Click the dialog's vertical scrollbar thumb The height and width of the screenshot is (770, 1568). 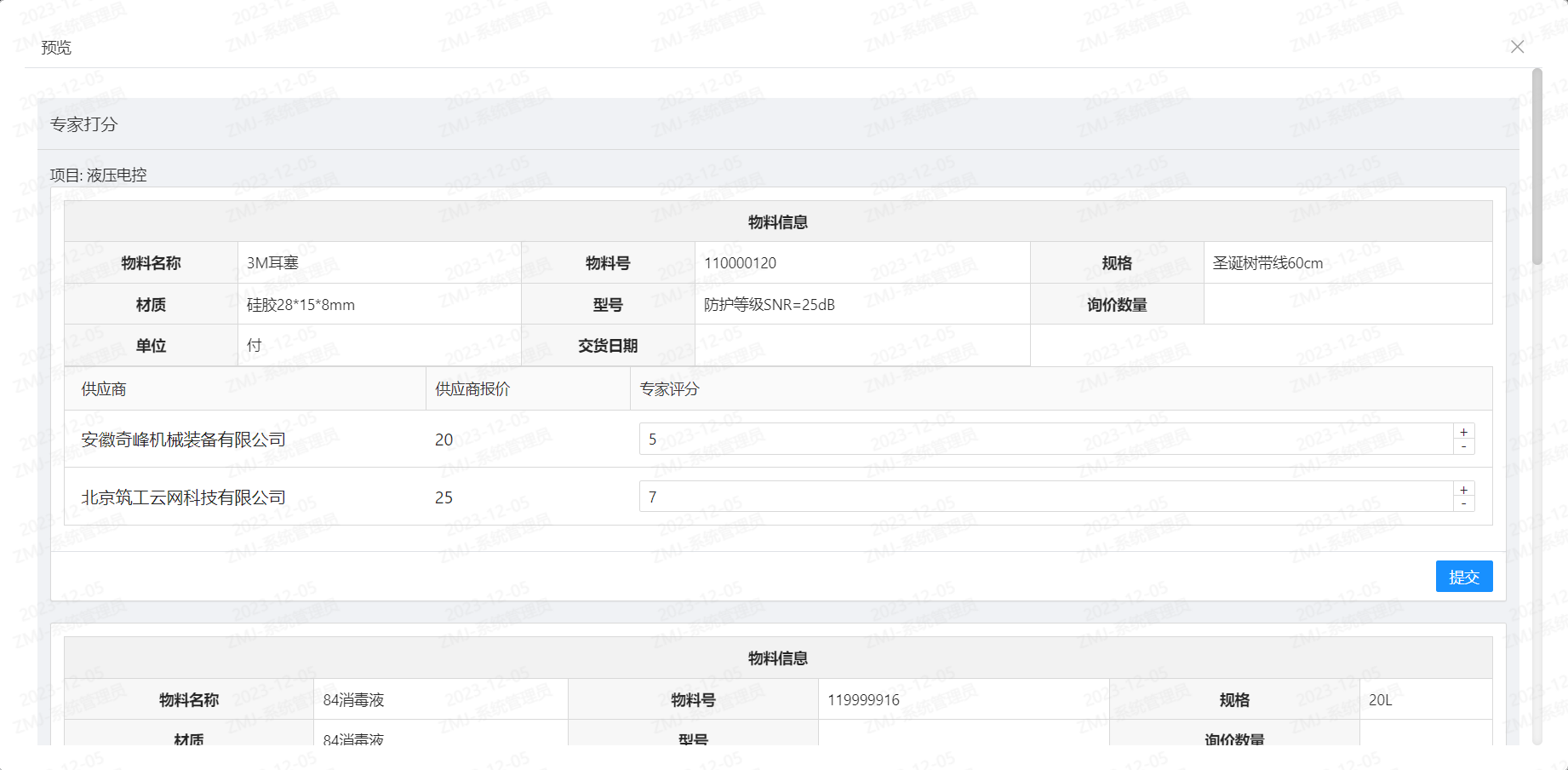pyautogui.click(x=1537, y=166)
